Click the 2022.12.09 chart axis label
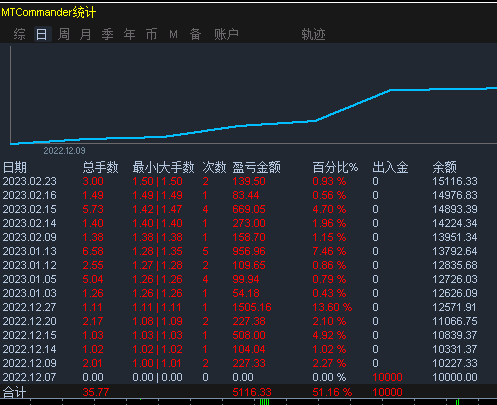The image size is (497, 405). click(x=64, y=151)
